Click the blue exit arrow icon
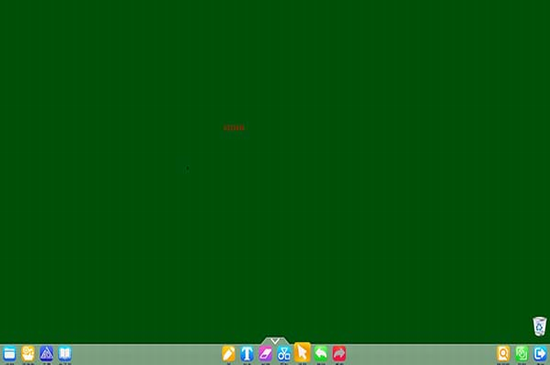Viewport: 550px width, 365px height. (x=540, y=353)
